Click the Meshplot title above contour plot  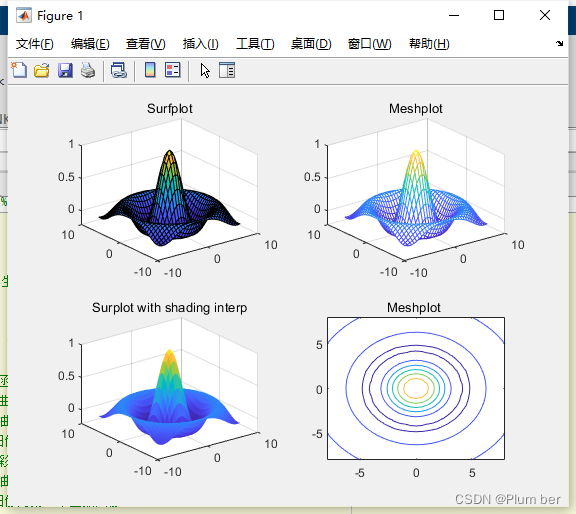tap(414, 308)
